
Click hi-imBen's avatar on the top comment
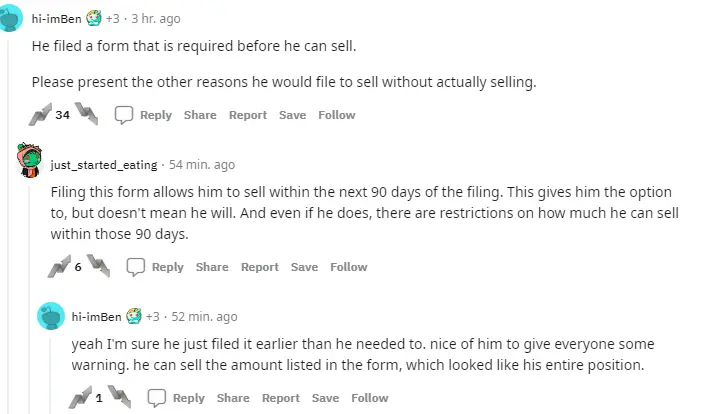pyautogui.click(x=15, y=16)
